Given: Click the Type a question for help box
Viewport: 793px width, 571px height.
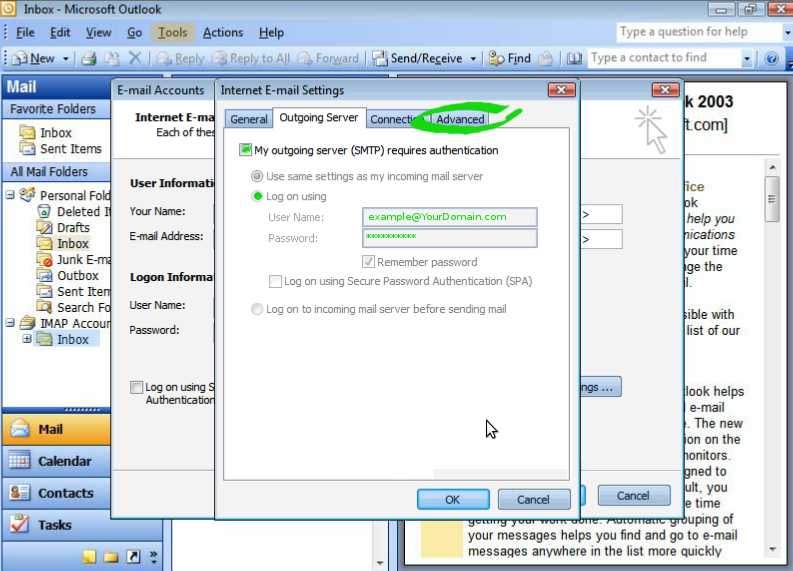Looking at the screenshot, I should click(x=699, y=32).
